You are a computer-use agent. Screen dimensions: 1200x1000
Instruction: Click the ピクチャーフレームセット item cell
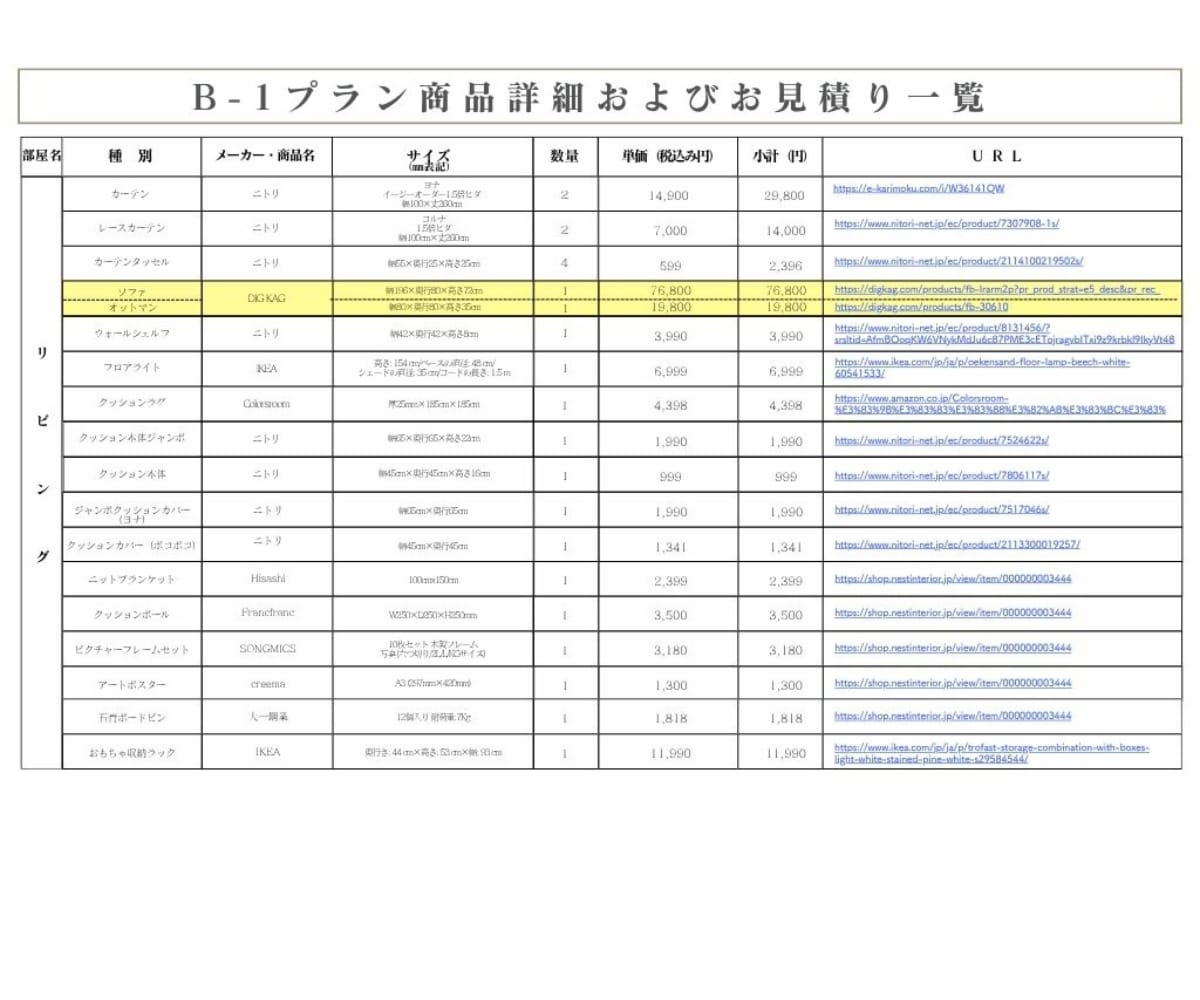pyautogui.click(x=132, y=650)
